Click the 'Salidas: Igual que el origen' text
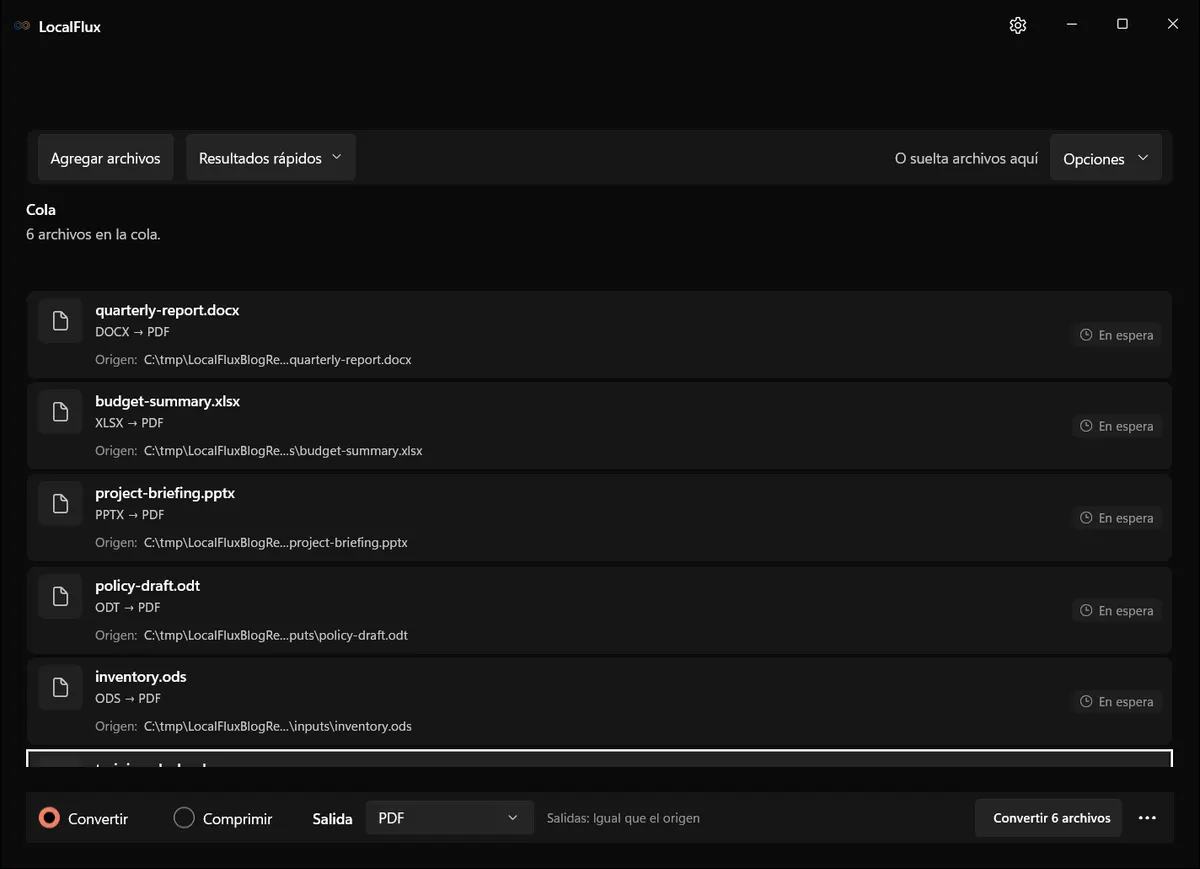1200x869 pixels. click(x=623, y=818)
